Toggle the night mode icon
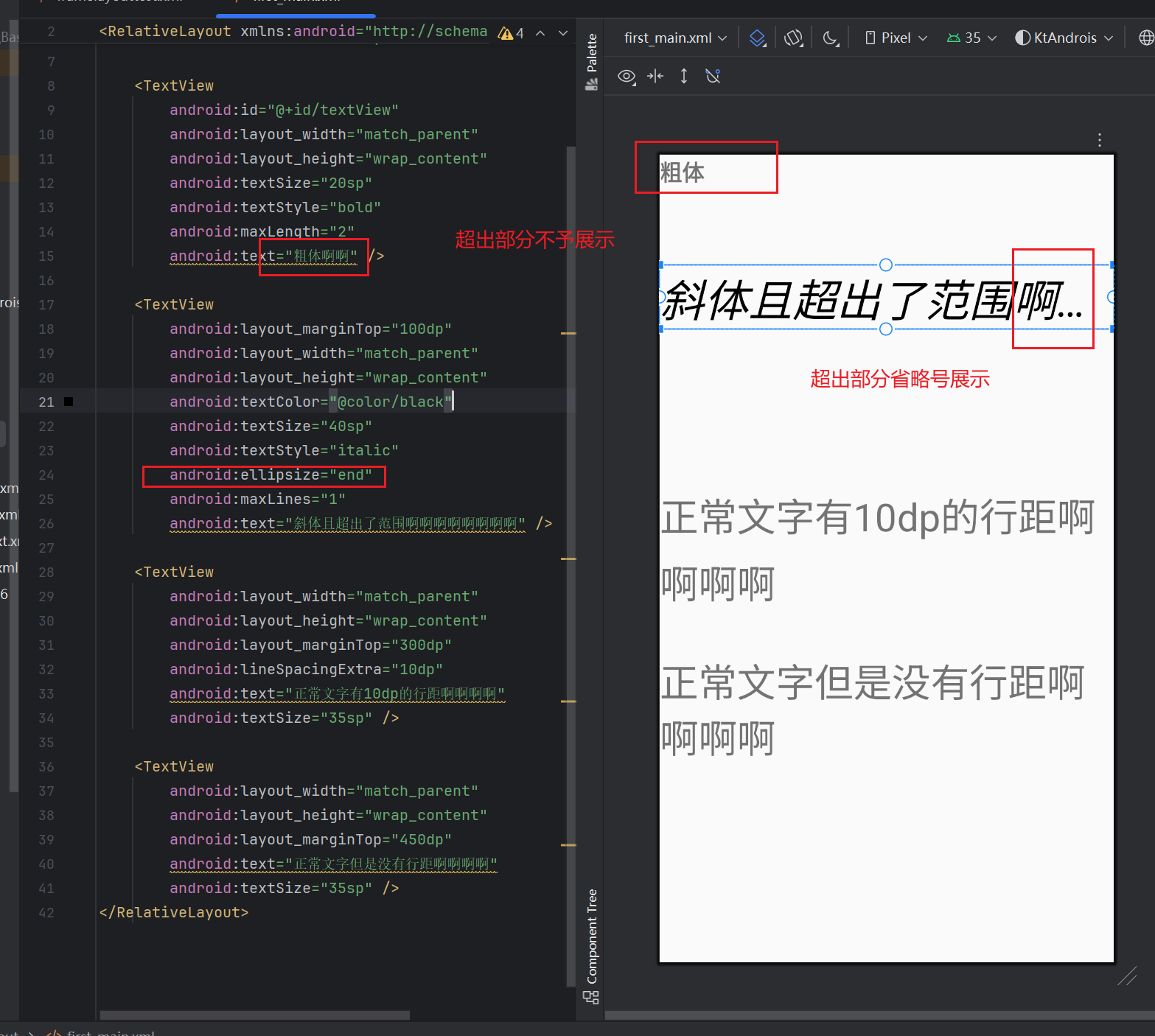This screenshot has height=1036, width=1155. point(830,38)
